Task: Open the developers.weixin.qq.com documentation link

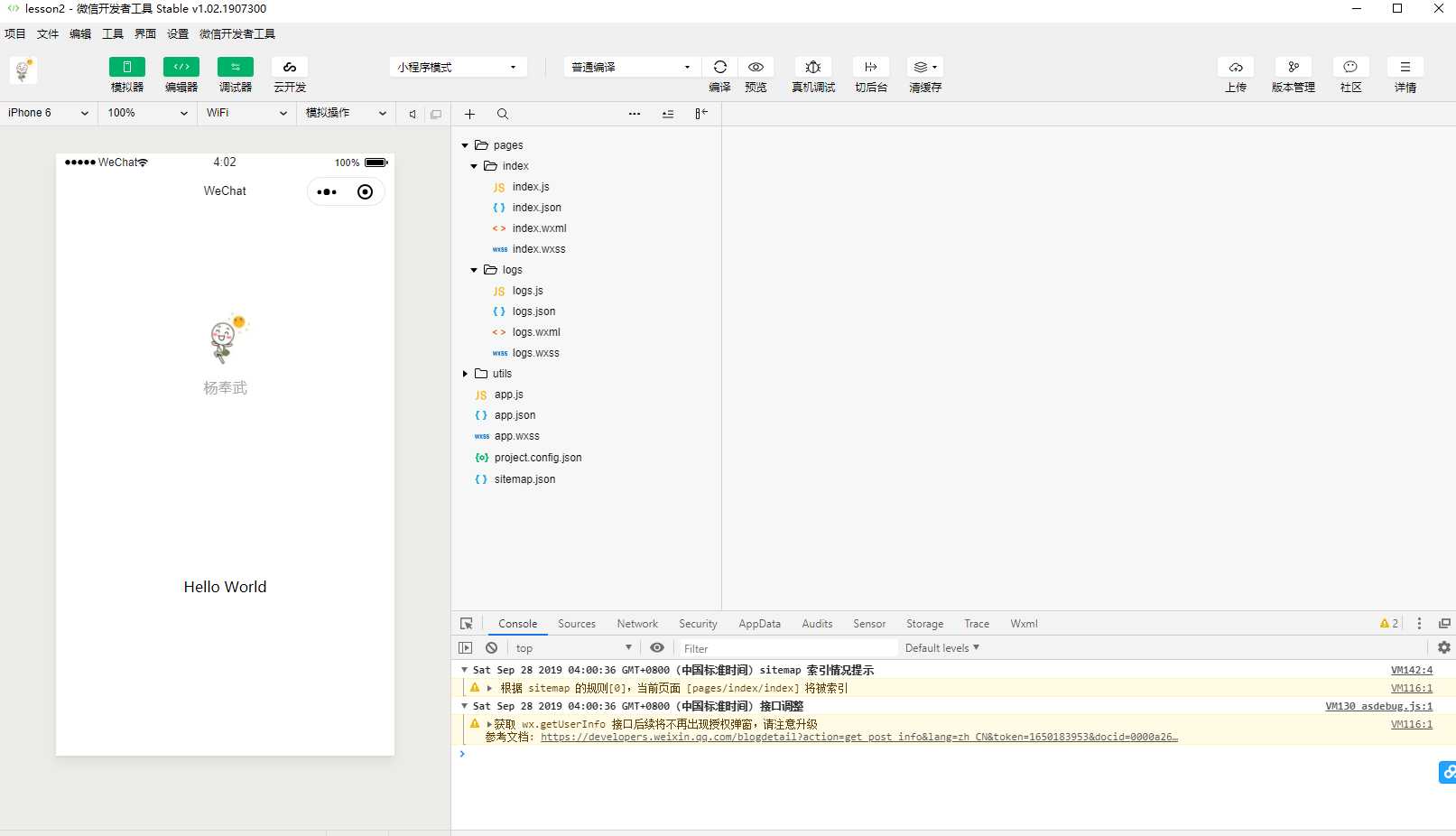Action: click(858, 737)
